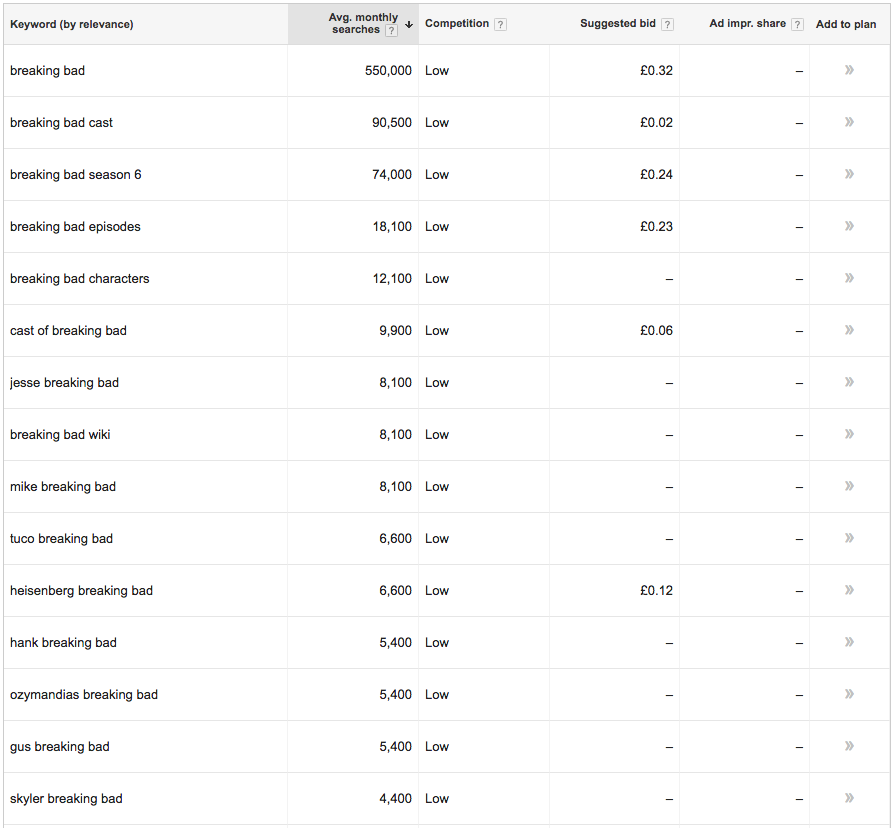Viewport: 894px width, 828px height.
Task: Click the 550,000 search volume cell
Action: pyautogui.click(x=388, y=71)
